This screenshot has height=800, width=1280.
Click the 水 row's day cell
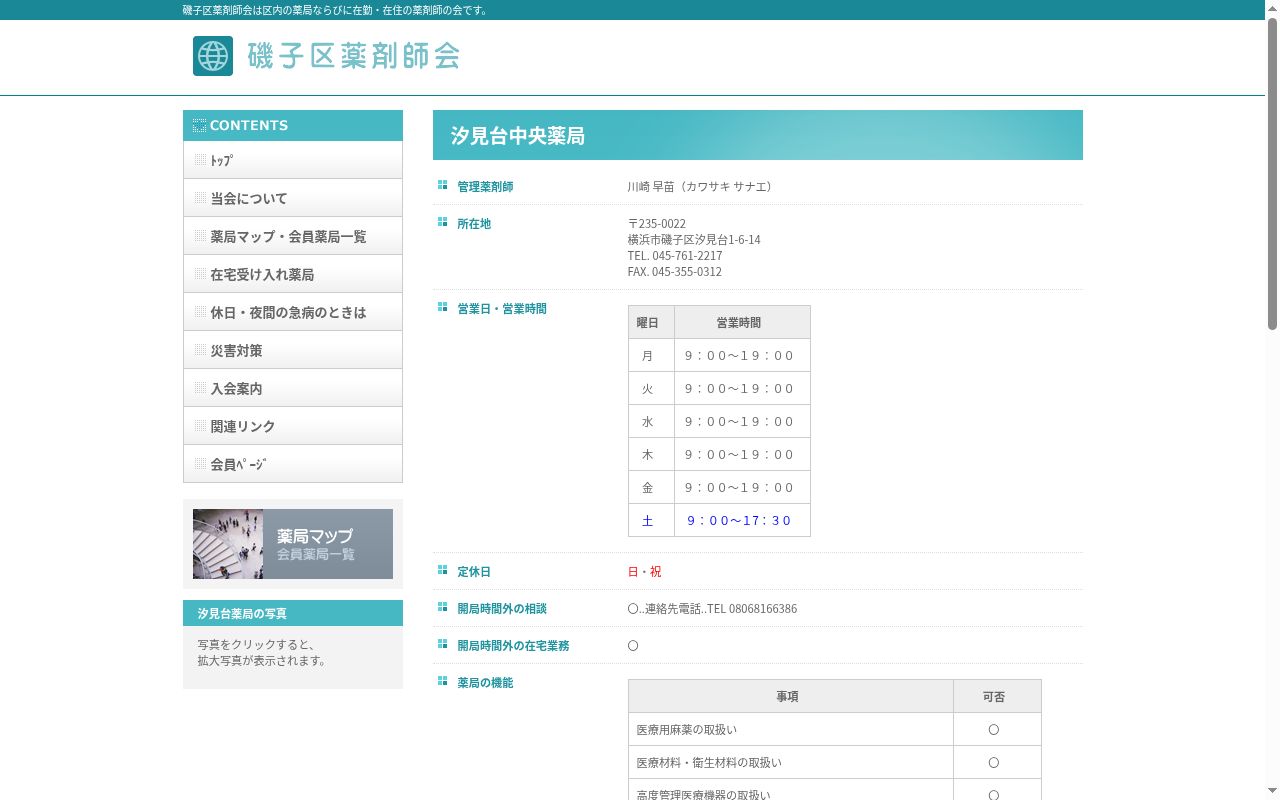pyautogui.click(x=651, y=421)
